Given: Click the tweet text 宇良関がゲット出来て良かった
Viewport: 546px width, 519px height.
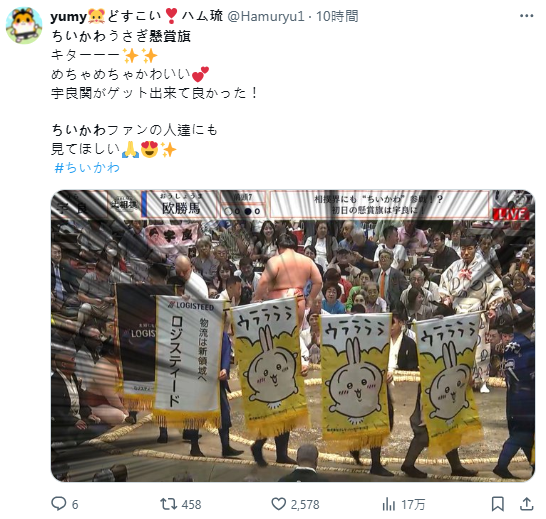Looking at the screenshot, I should click(149, 93).
